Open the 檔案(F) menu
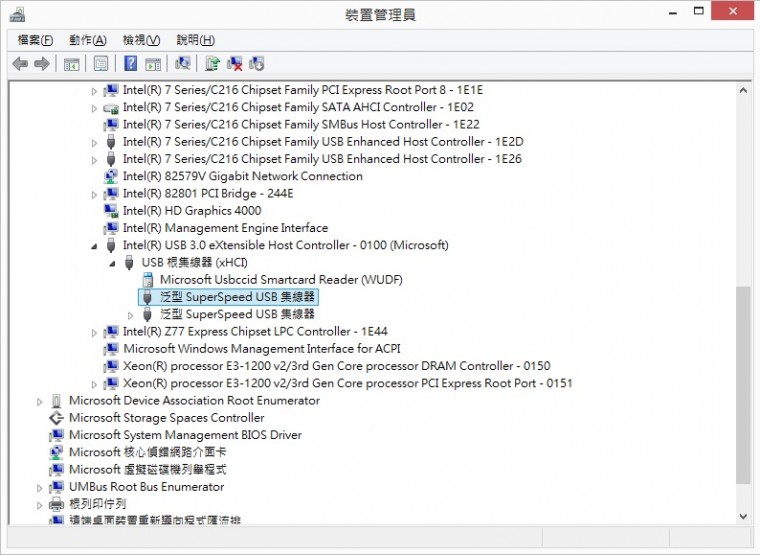The width and height of the screenshot is (760, 555). point(35,40)
